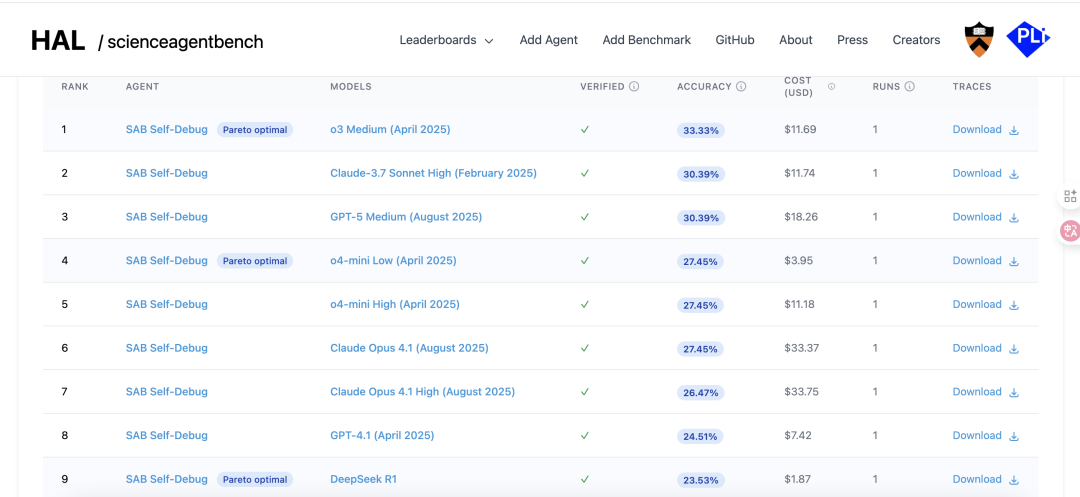
Task: Click Pareto optimal badge in DeepSeek R1 row
Action: 256,479
